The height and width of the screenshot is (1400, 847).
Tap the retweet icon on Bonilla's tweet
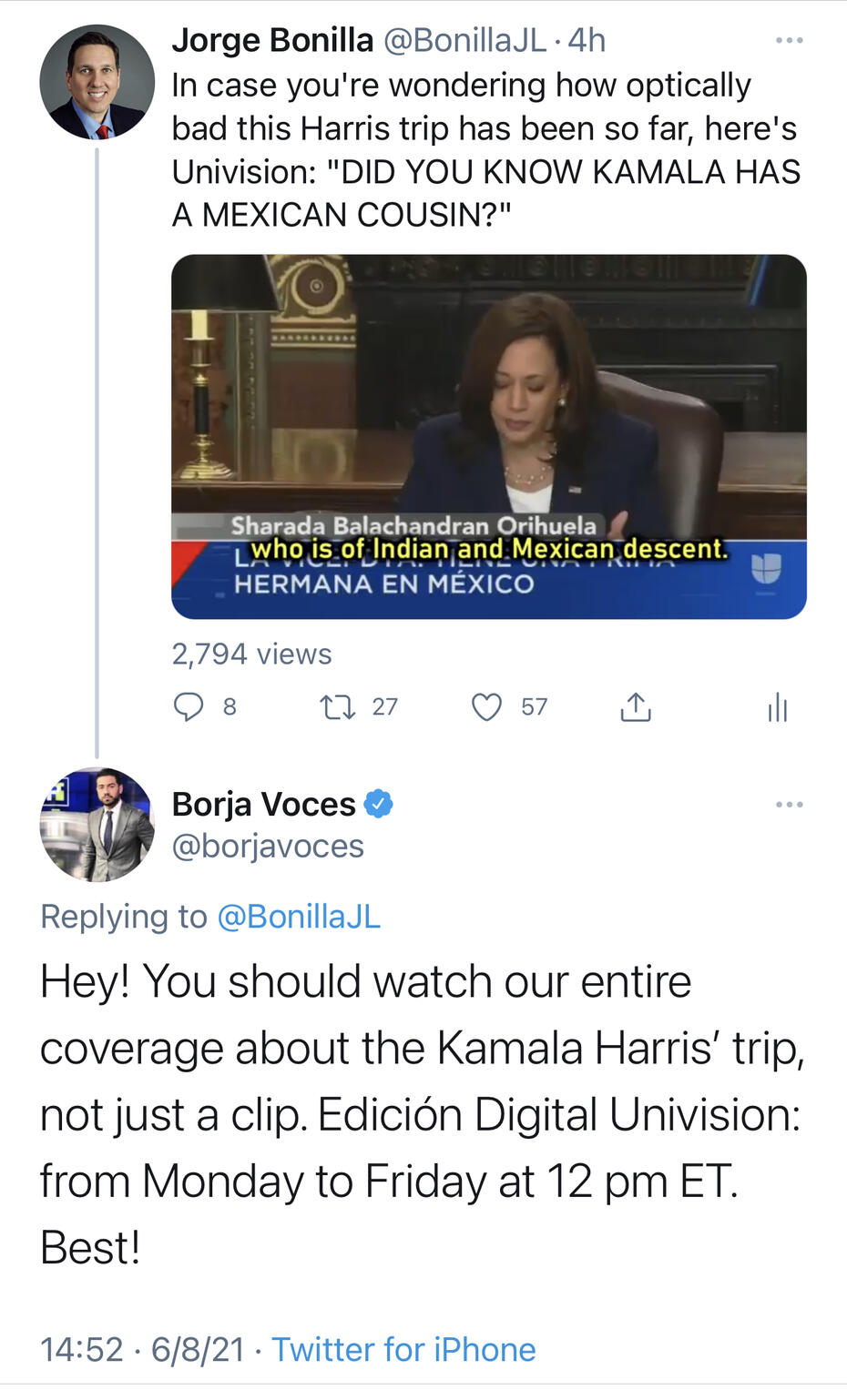(338, 707)
